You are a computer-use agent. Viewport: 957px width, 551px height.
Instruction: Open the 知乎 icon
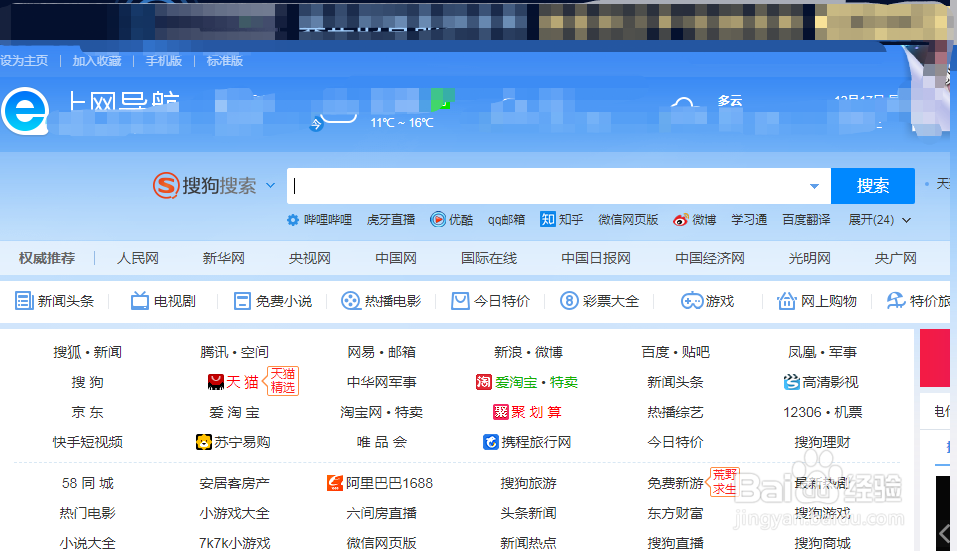point(547,219)
